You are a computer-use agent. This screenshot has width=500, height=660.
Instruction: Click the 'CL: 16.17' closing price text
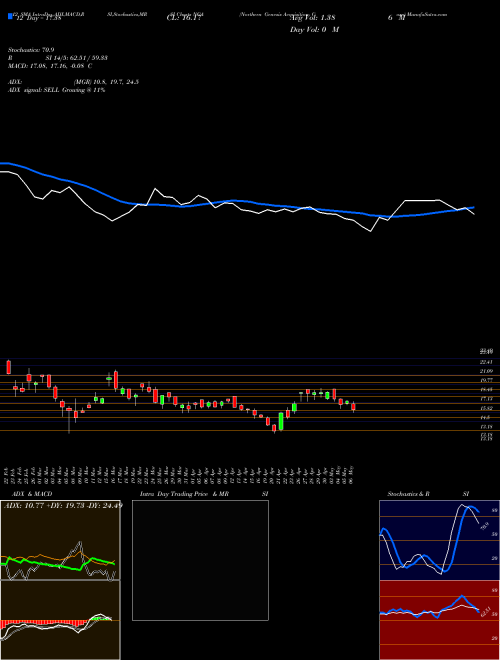[185, 18]
